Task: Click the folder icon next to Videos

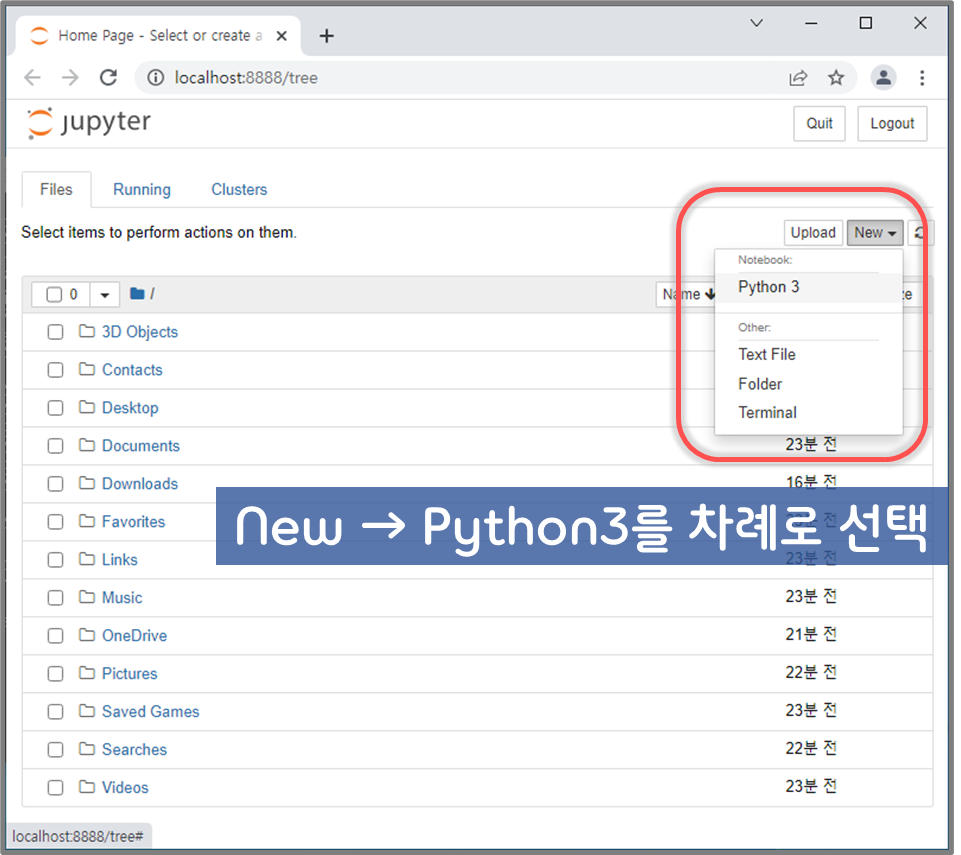Action: click(87, 787)
